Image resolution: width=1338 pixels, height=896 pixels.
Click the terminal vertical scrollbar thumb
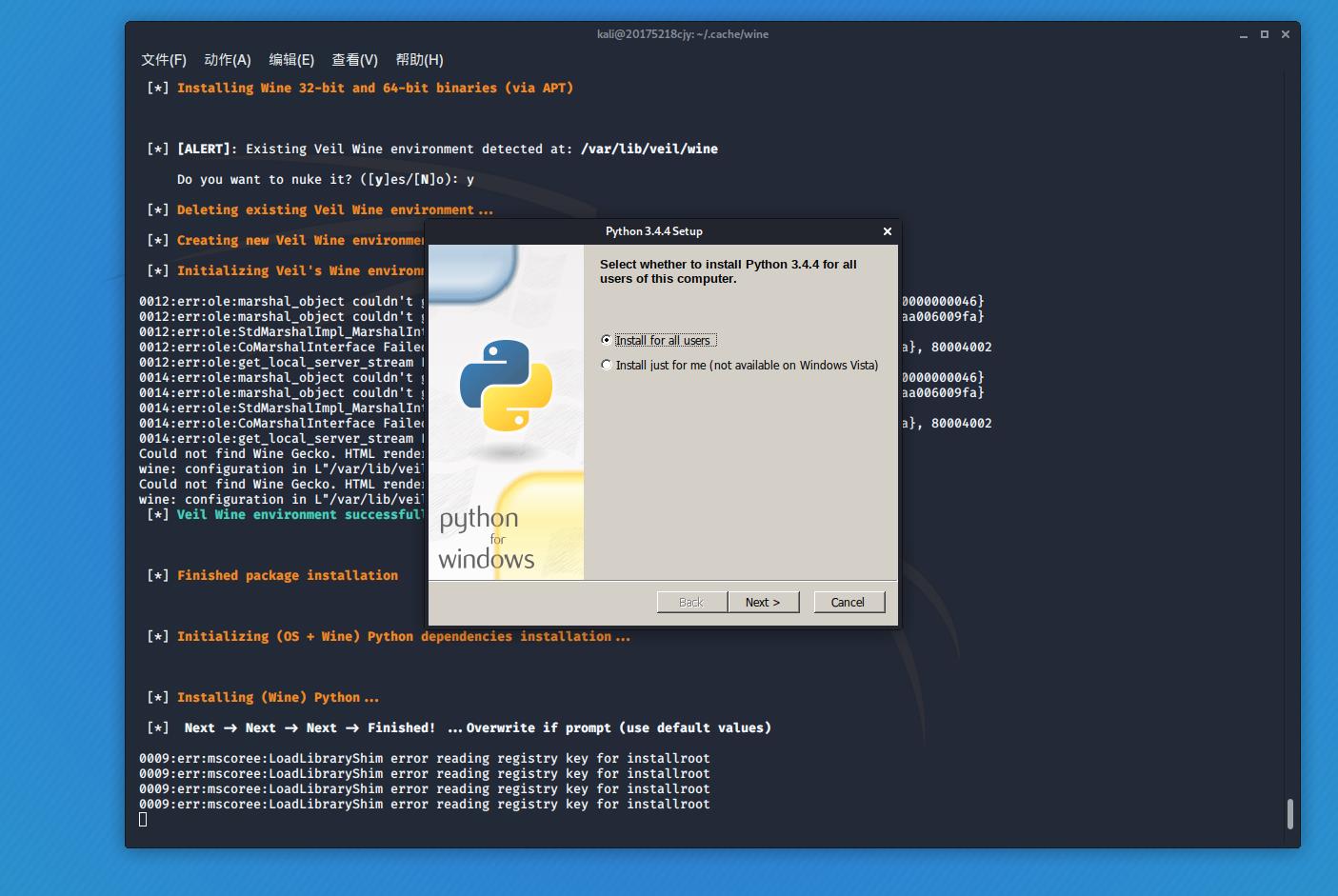coord(1290,814)
